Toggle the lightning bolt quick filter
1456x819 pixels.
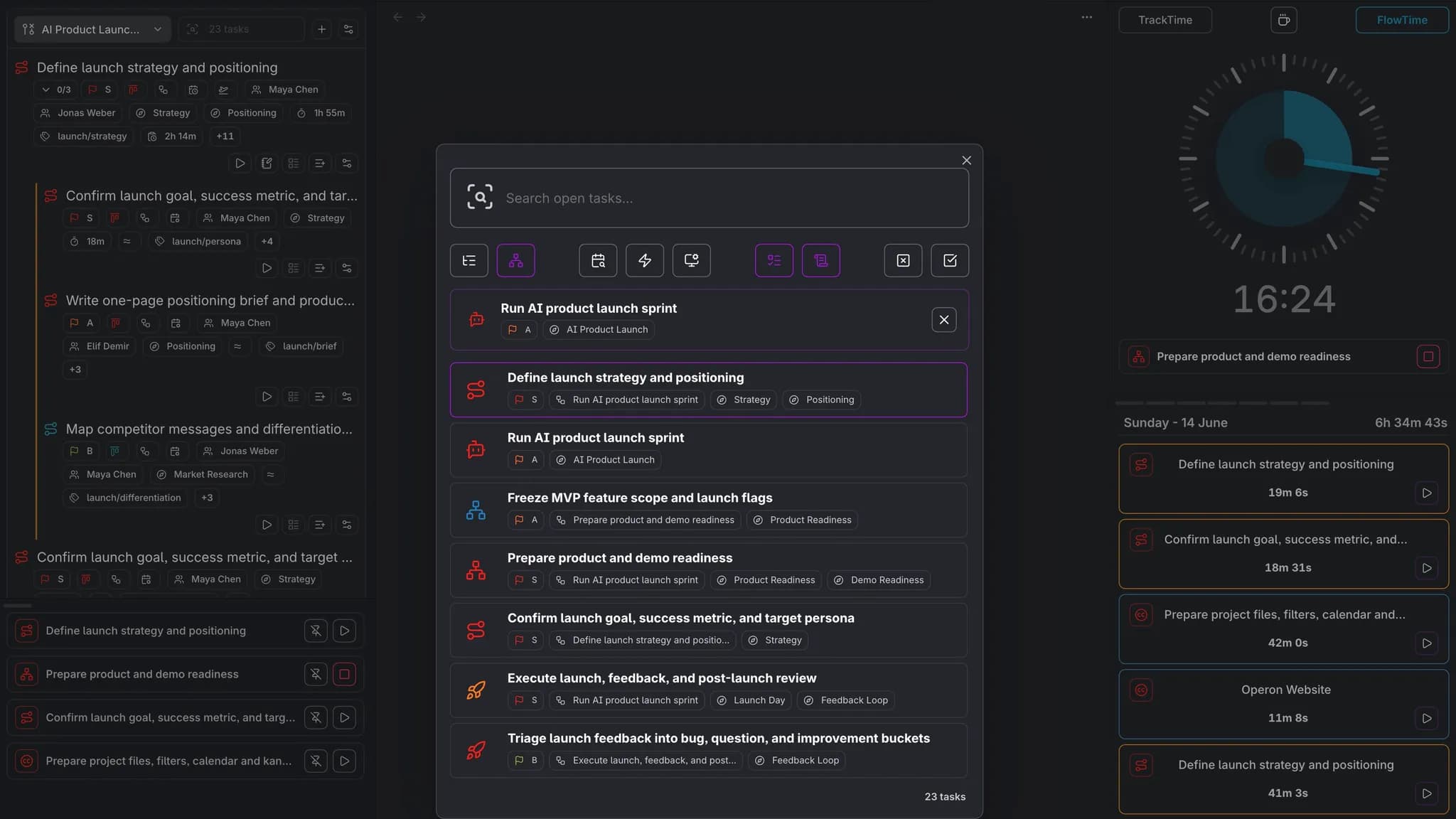645,260
